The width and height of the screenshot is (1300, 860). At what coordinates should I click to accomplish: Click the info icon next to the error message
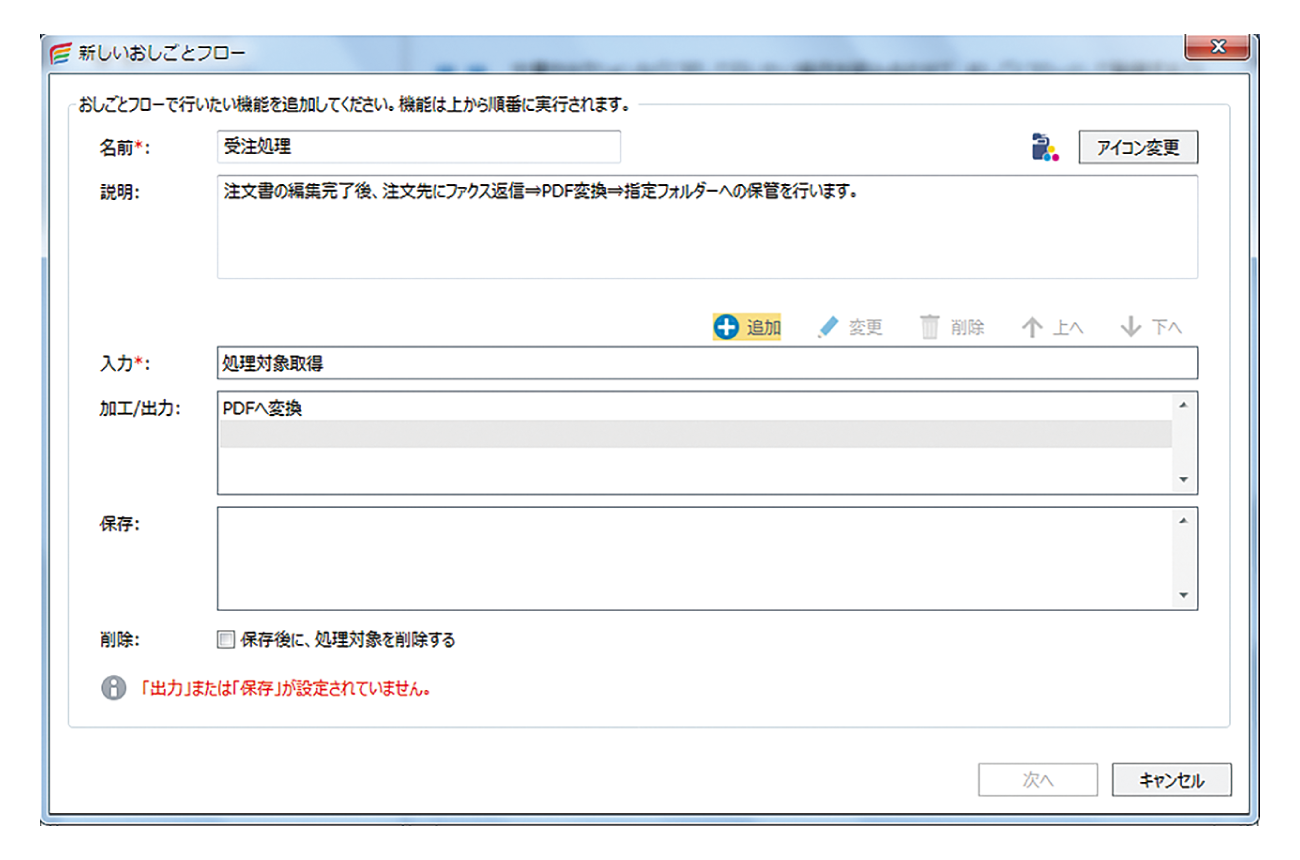[x=114, y=688]
